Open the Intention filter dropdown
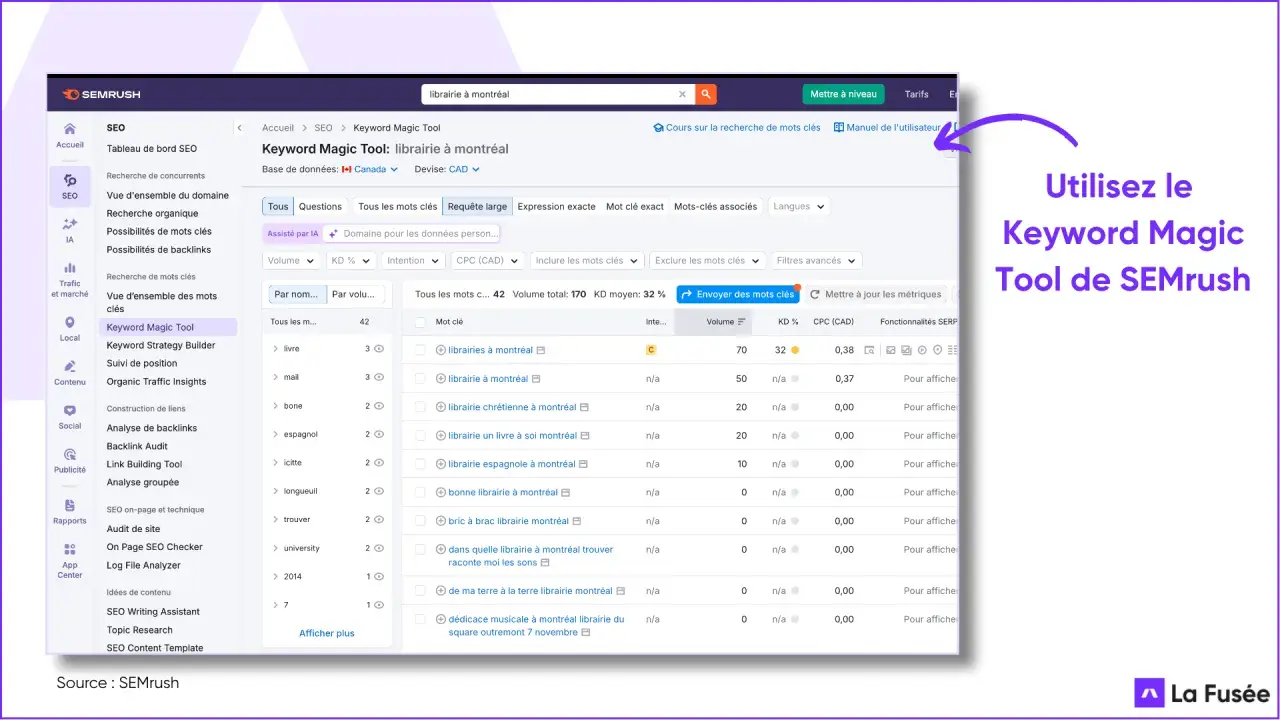This screenshot has height=720, width=1280. tap(413, 260)
